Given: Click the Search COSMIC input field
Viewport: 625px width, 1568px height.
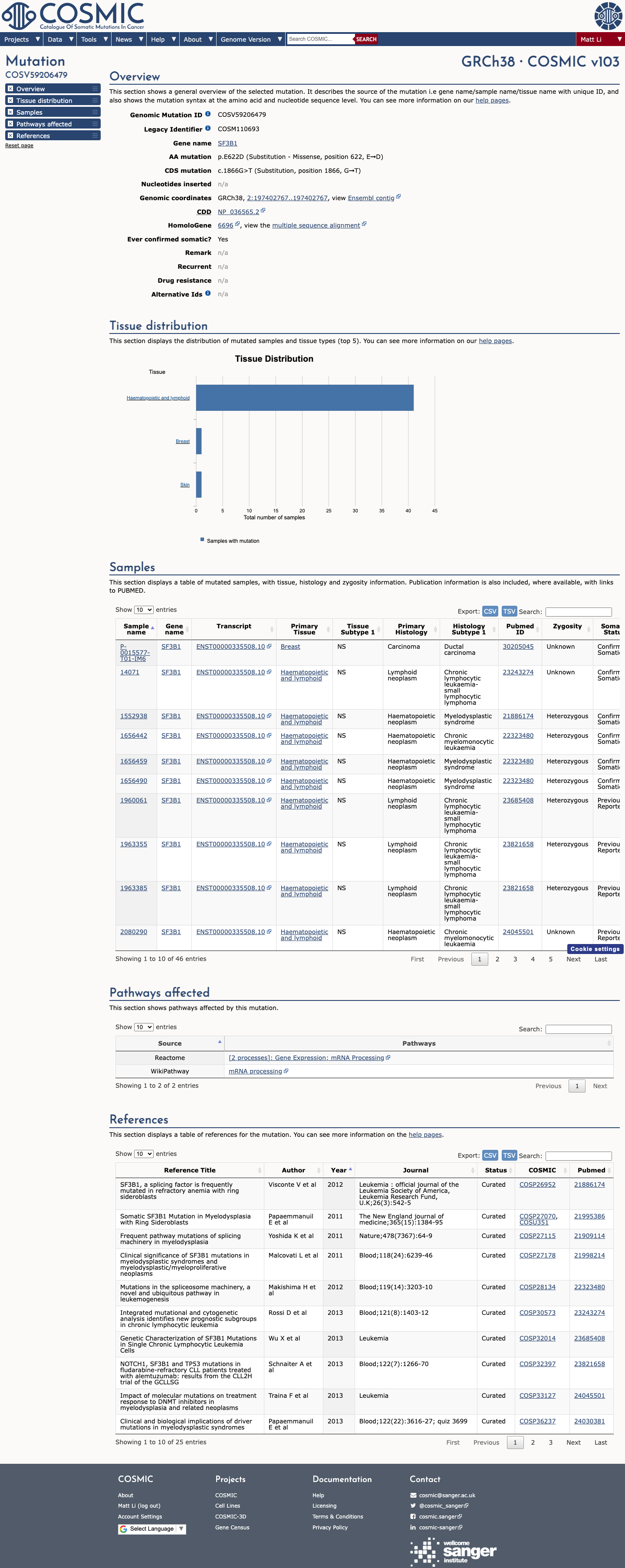Looking at the screenshot, I should click(x=320, y=39).
